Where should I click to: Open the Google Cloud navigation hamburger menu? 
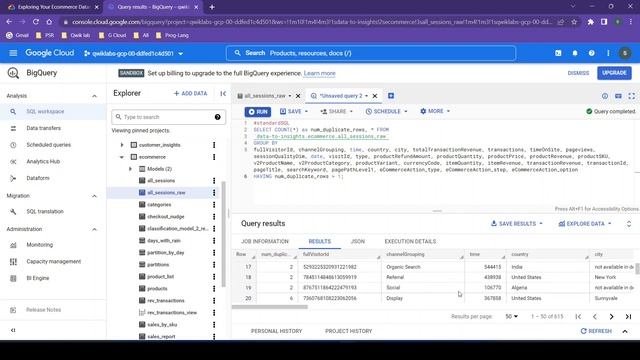click(x=13, y=53)
